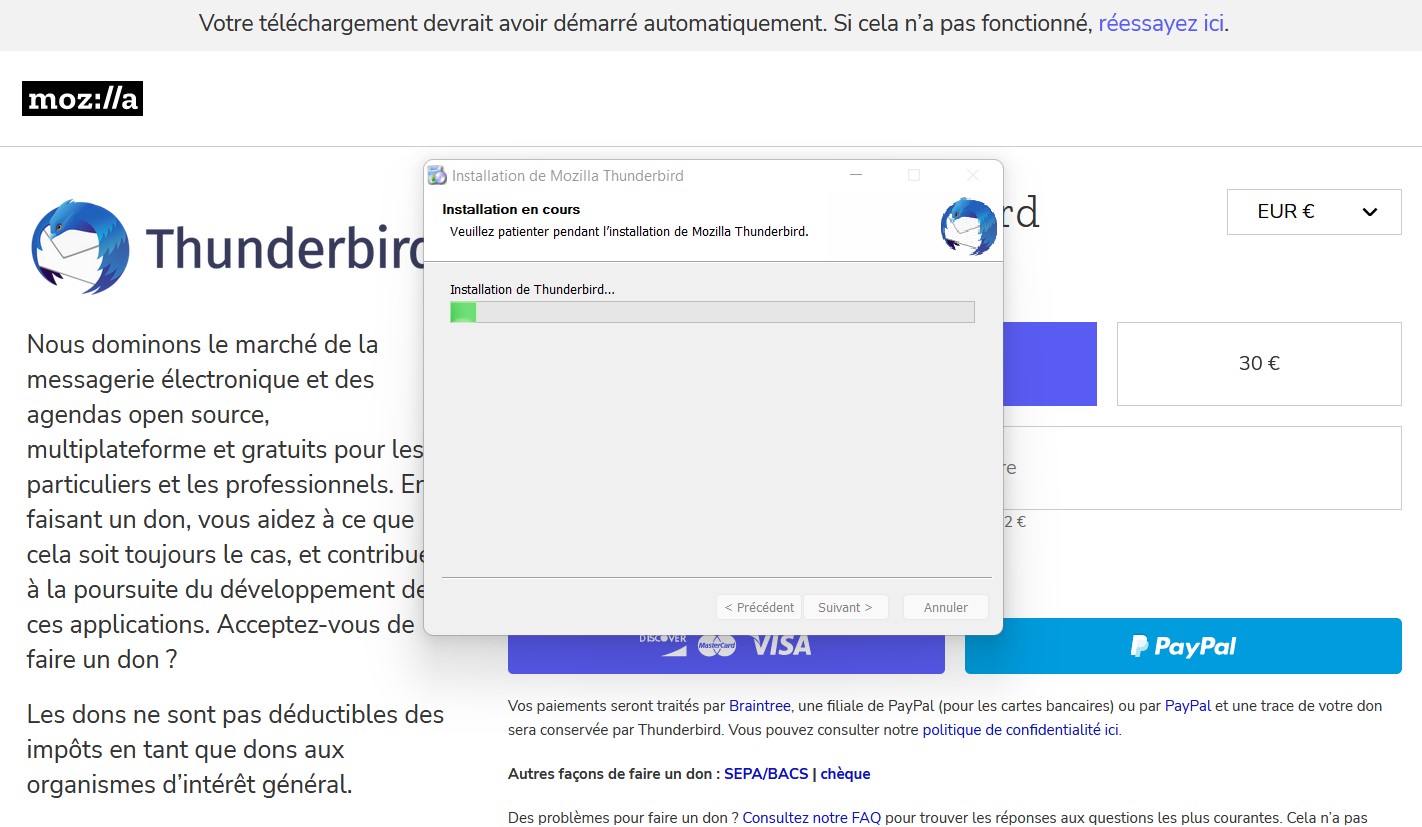This screenshot has width=1422, height=827.
Task: Click the Thunderbird logo in the installer header
Action: pos(968,226)
